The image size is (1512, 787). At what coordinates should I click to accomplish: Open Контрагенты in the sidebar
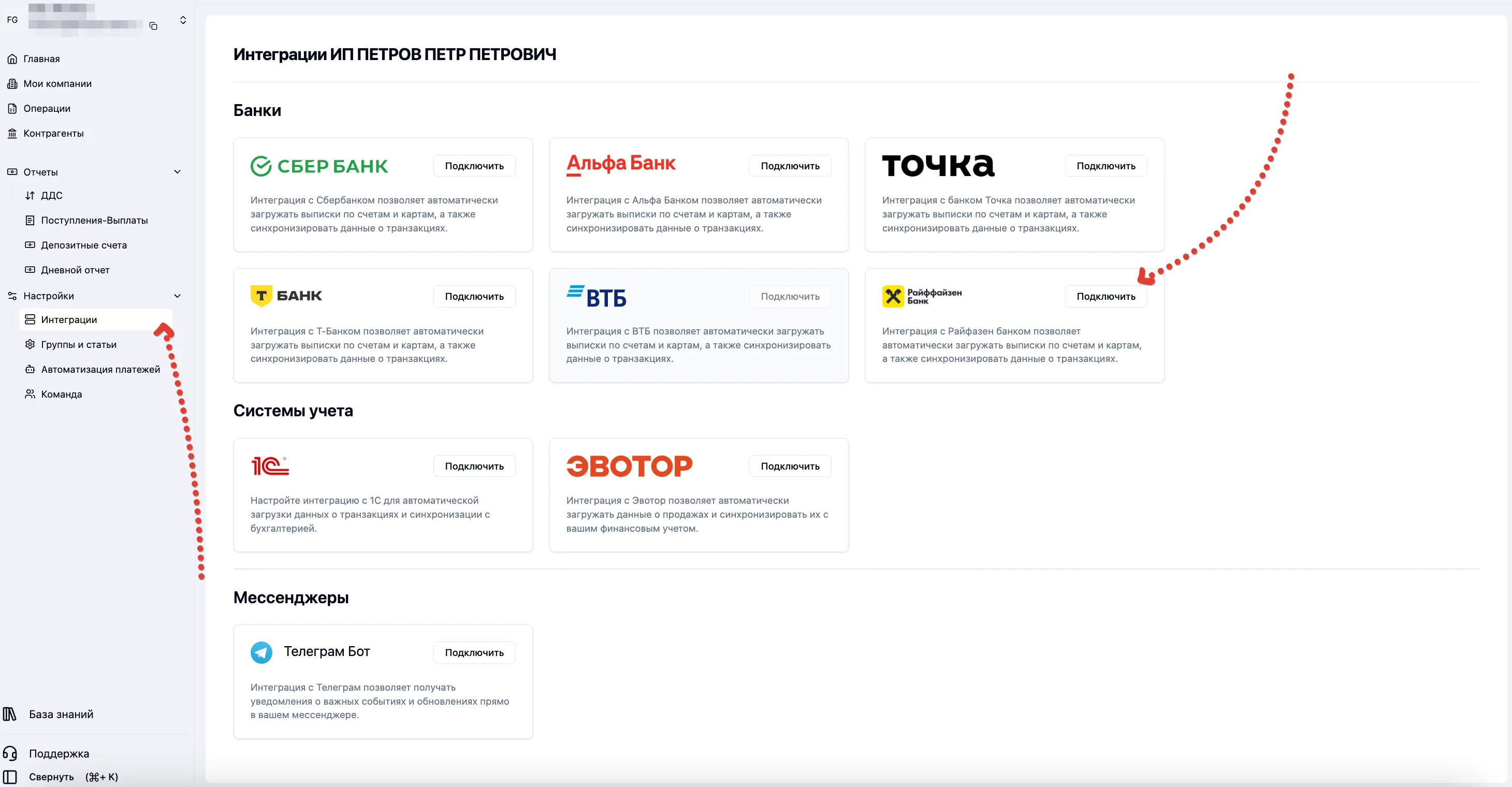[x=53, y=133]
